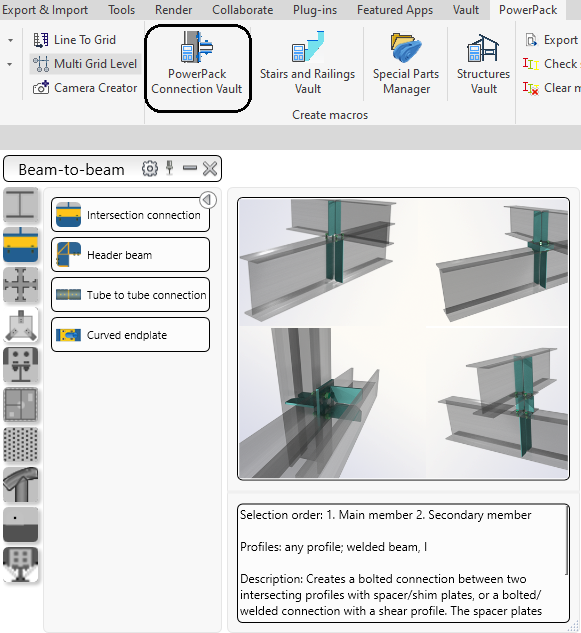Minimize the Beam-to-beam panel
581x633 pixels.
[x=189, y=168]
